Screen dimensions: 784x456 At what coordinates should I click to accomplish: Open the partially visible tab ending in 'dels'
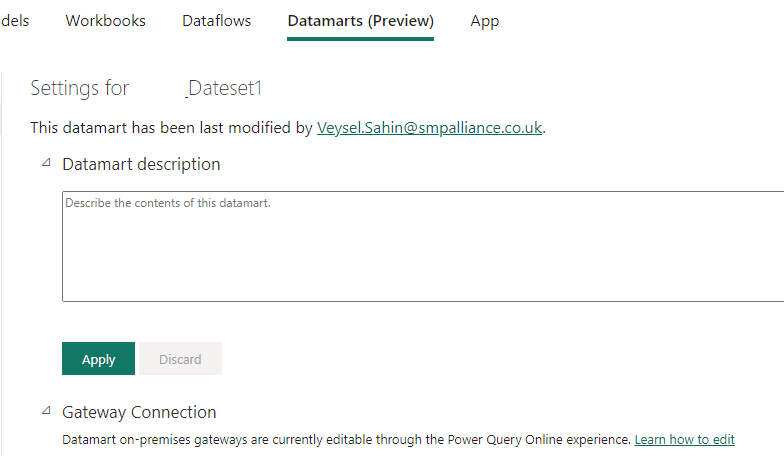click(x=14, y=20)
